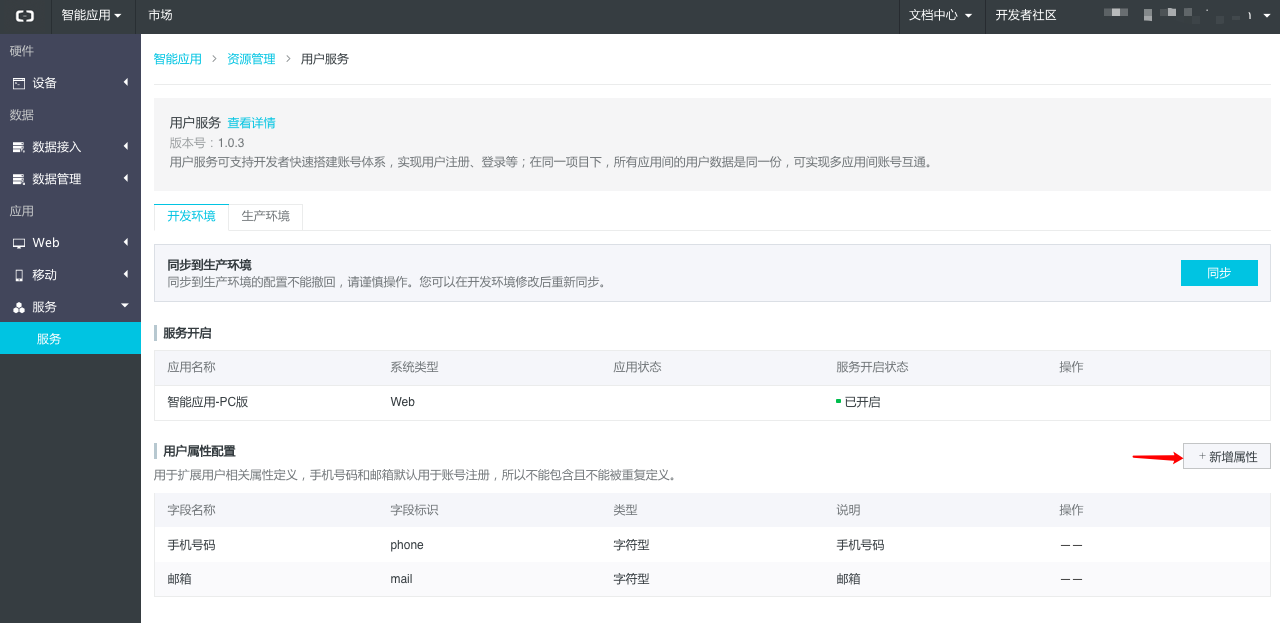Click the 设备 device icon in sidebar

tap(19, 84)
